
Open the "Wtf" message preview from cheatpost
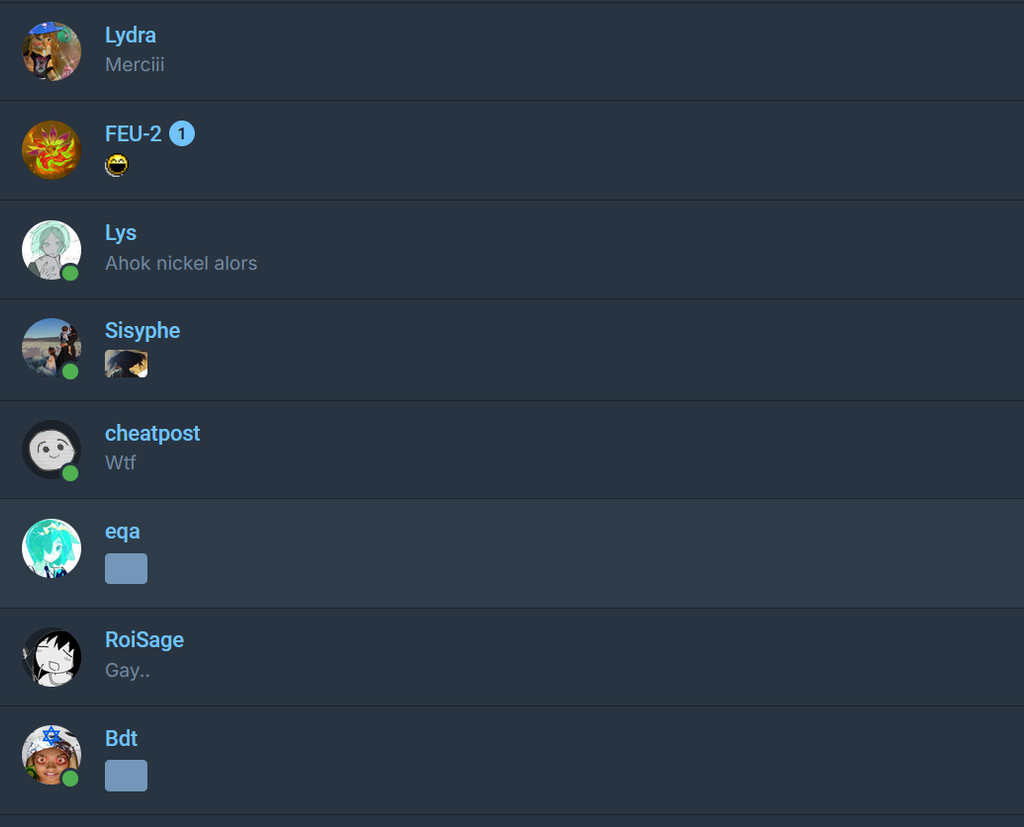point(120,463)
